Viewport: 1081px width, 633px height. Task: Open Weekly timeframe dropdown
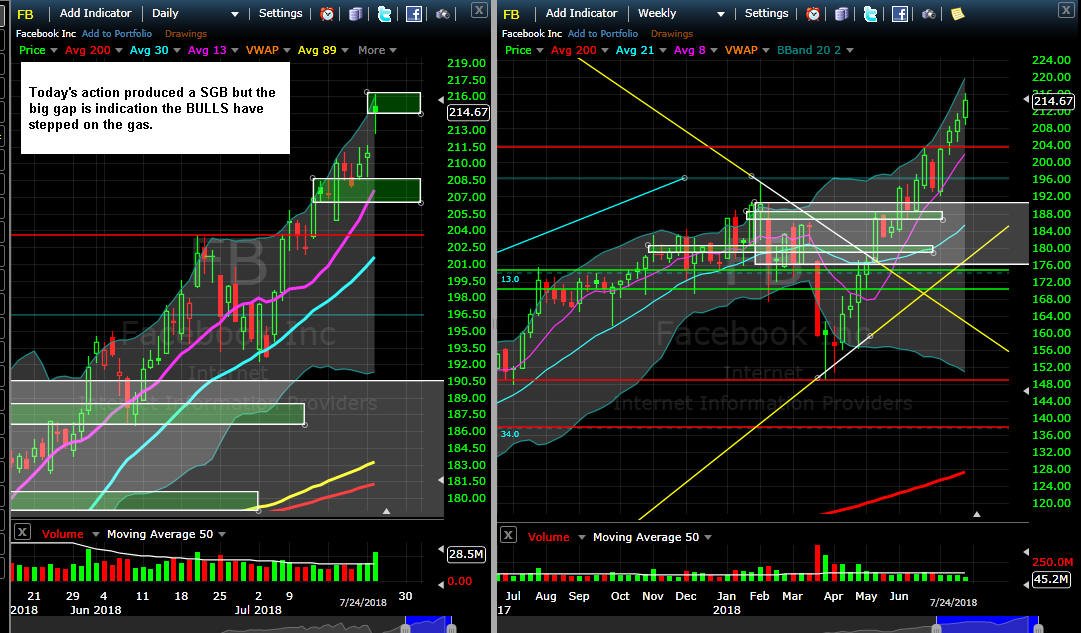pyautogui.click(x=720, y=14)
